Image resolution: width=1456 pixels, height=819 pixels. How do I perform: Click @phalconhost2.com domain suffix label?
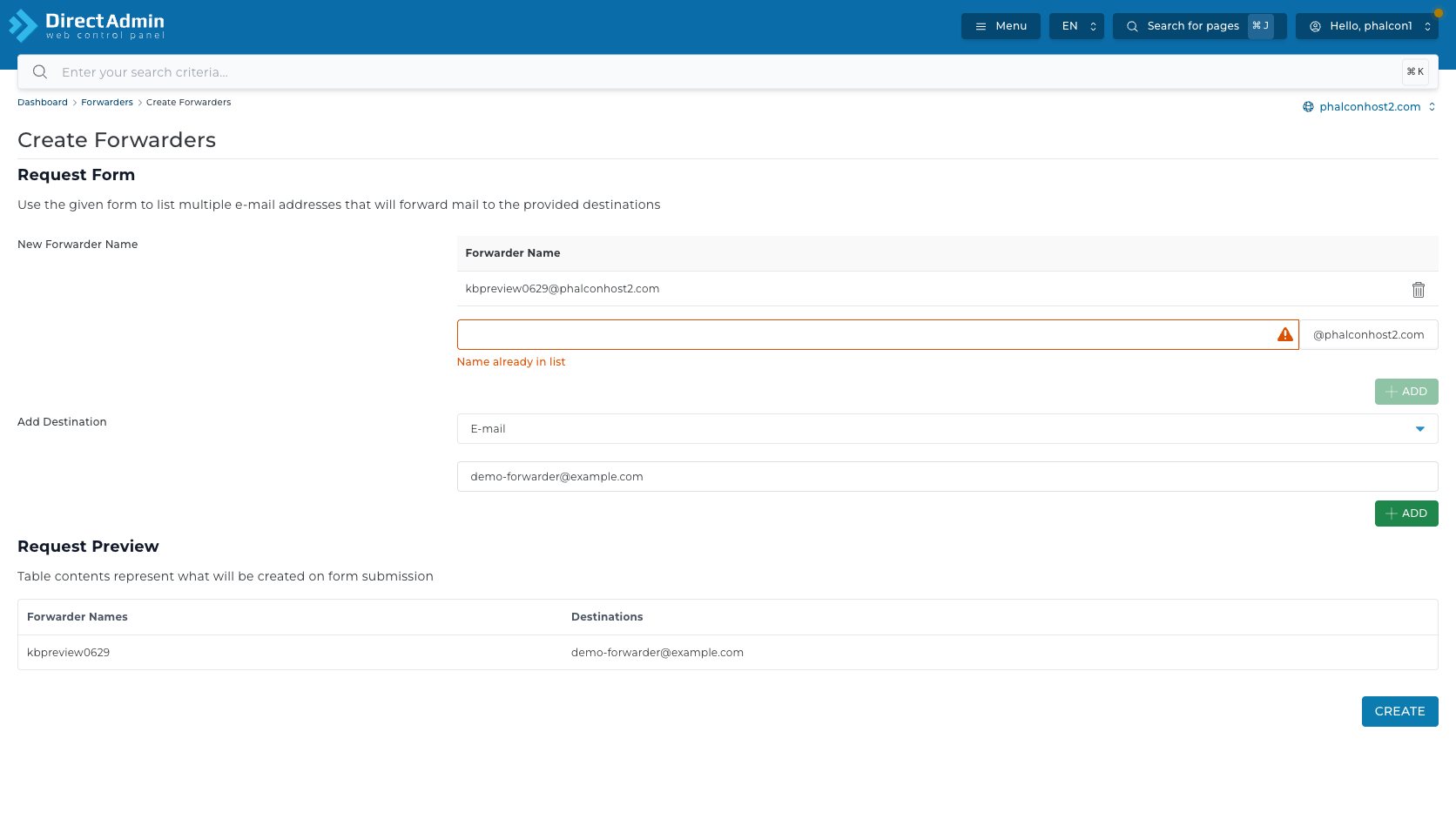pos(1369,335)
